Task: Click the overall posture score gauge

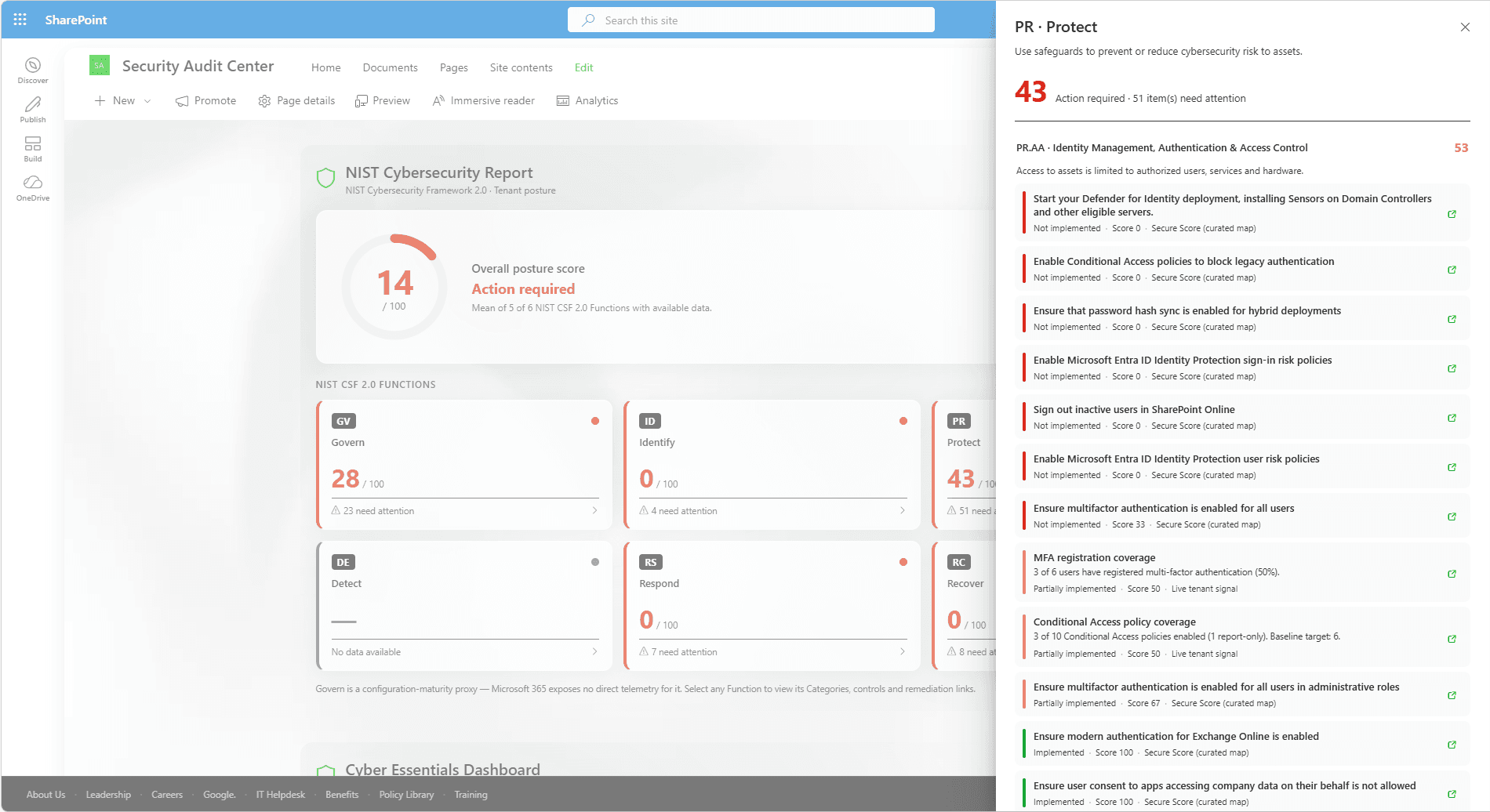Action: tap(394, 287)
